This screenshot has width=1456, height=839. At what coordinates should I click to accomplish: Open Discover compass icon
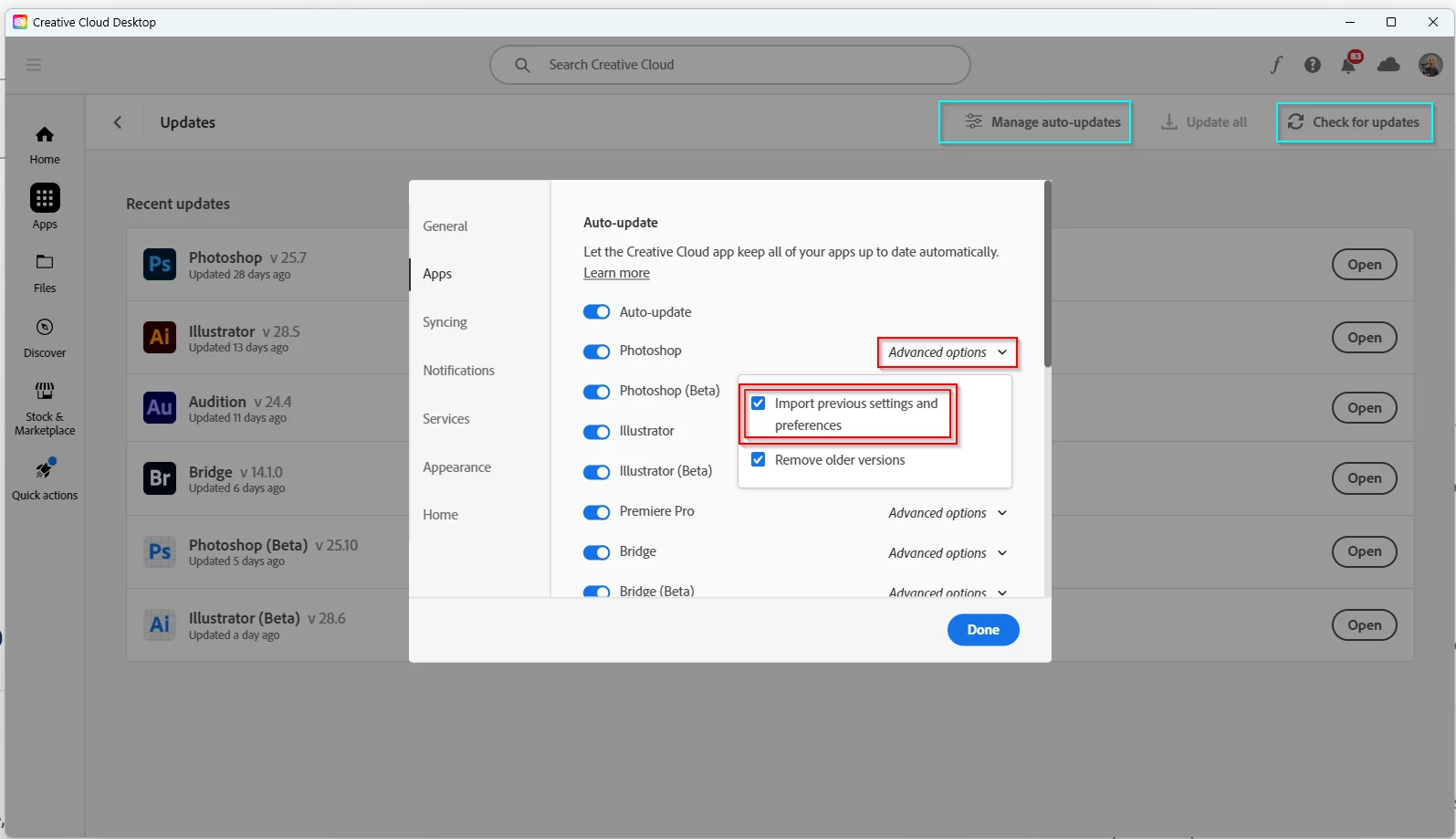(x=45, y=327)
